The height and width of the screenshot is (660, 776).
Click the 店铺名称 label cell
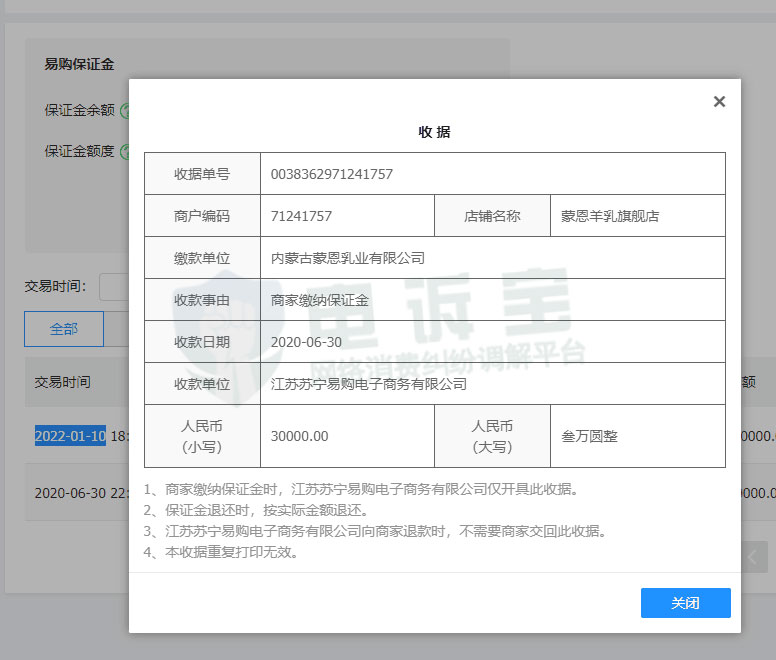[x=492, y=216]
